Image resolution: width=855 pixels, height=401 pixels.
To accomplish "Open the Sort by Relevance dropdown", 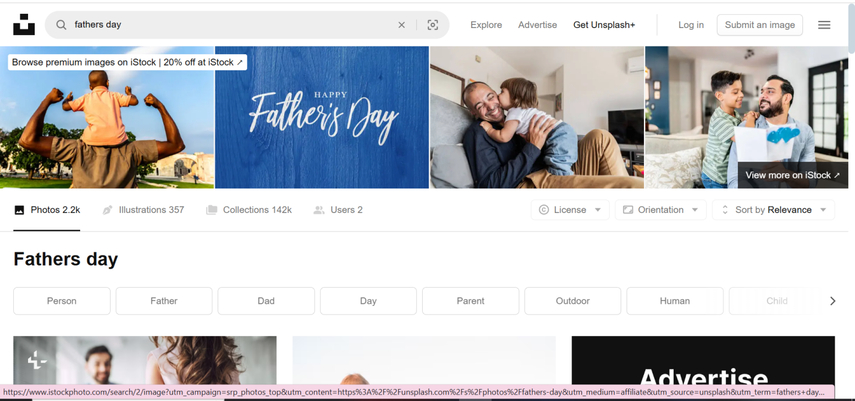I will 773,210.
